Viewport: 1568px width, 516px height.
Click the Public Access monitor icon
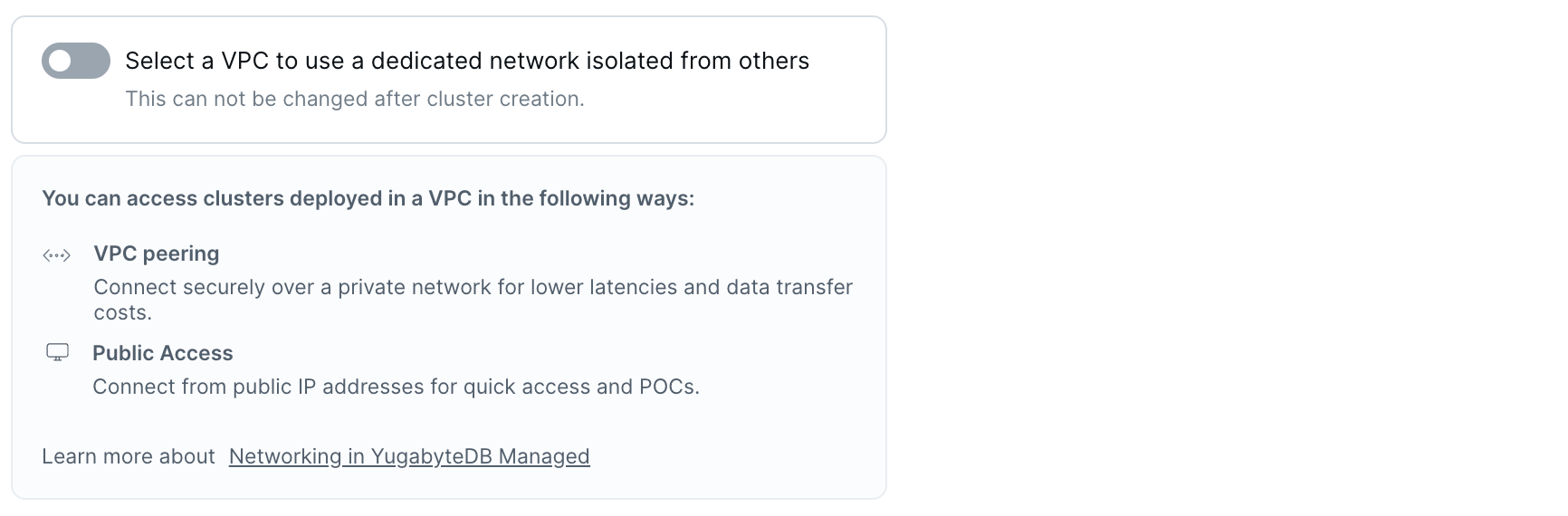point(57,352)
